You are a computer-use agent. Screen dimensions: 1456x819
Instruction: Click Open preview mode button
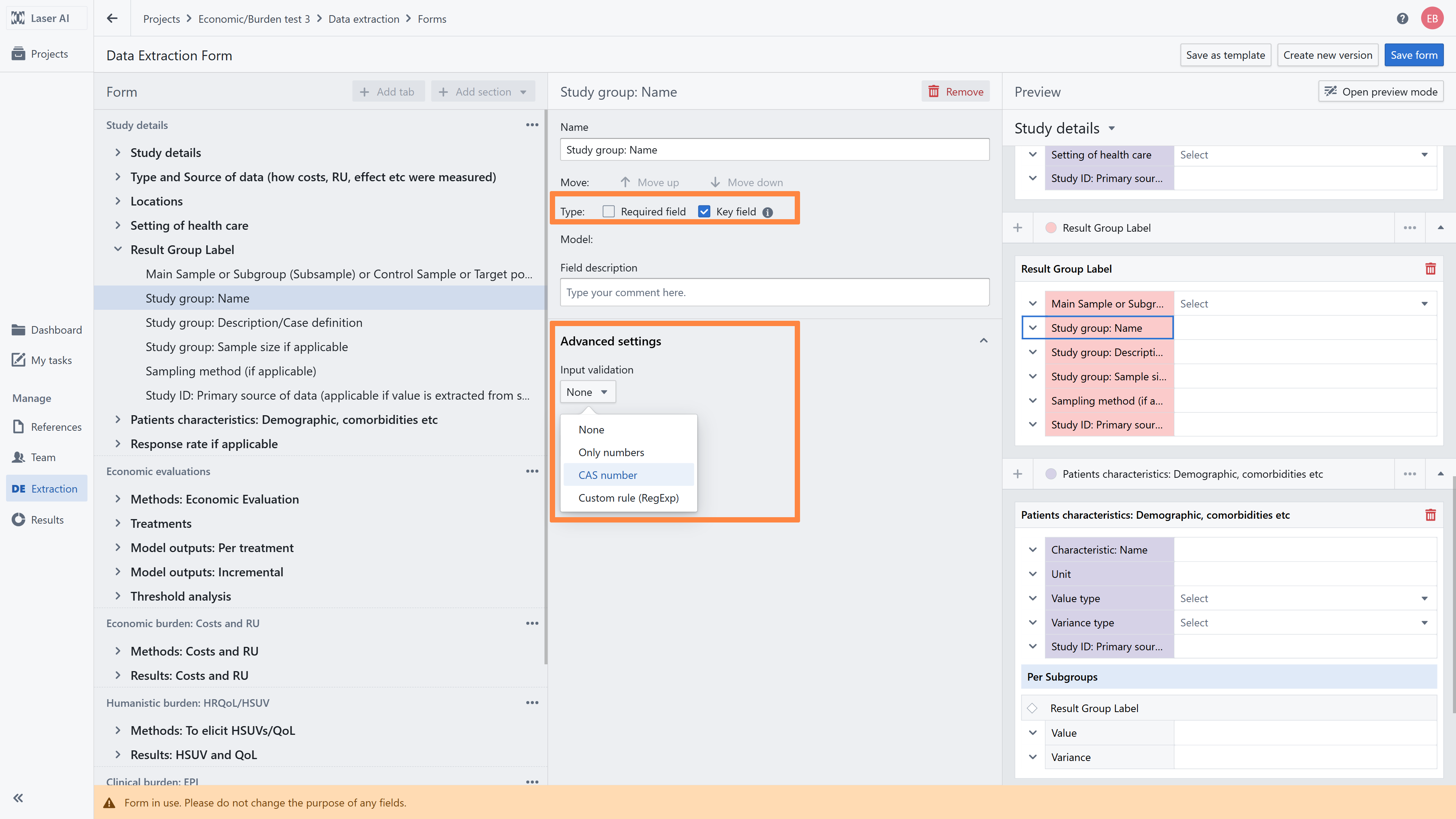click(x=1381, y=91)
